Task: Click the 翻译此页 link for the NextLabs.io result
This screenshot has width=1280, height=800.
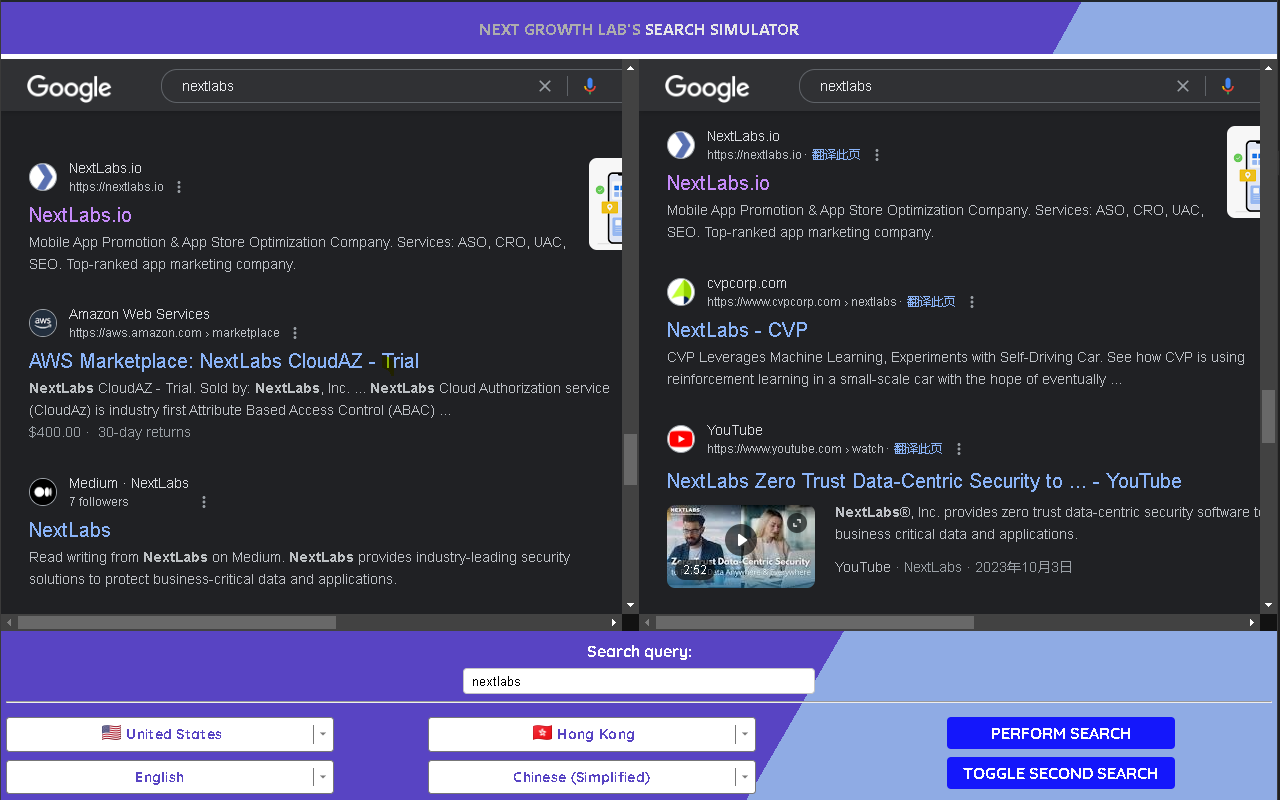Action: click(836, 154)
